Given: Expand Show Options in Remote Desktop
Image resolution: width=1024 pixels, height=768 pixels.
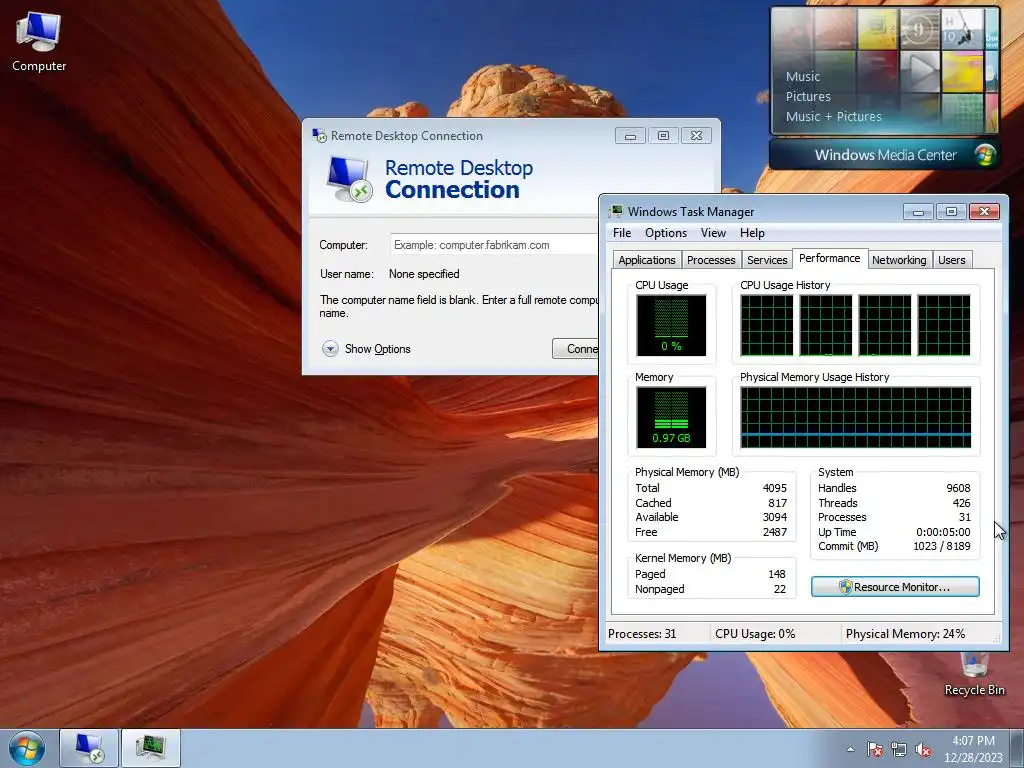Looking at the screenshot, I should 366,349.
